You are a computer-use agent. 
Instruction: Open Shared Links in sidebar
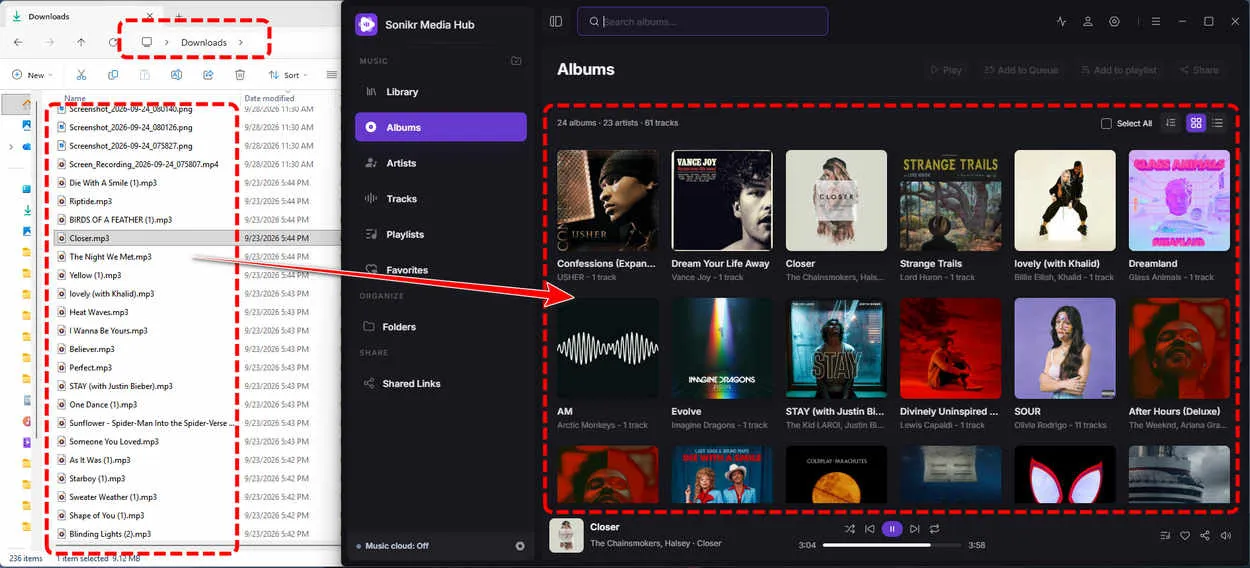(x=441, y=384)
